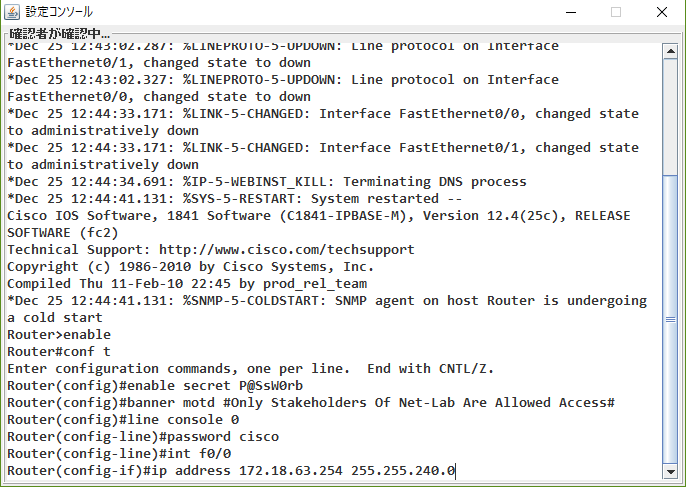This screenshot has height=487, width=686.
Task: Click the scrollbar down arrow
Action: click(670, 472)
